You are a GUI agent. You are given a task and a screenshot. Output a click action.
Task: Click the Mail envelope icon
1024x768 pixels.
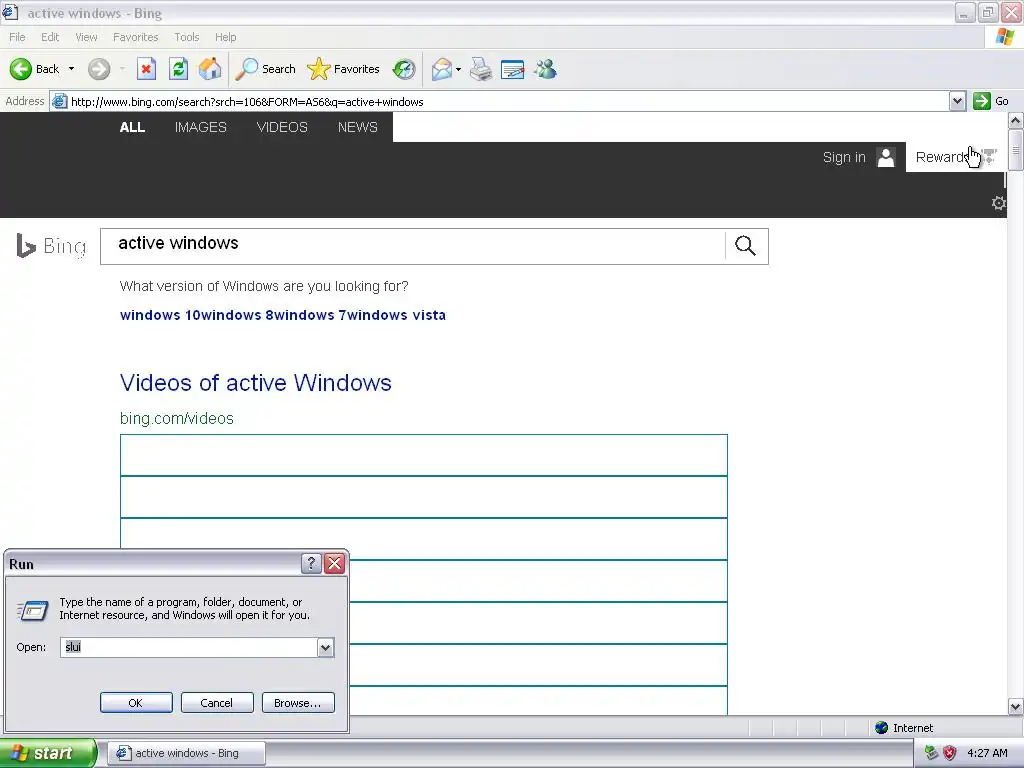click(442, 69)
